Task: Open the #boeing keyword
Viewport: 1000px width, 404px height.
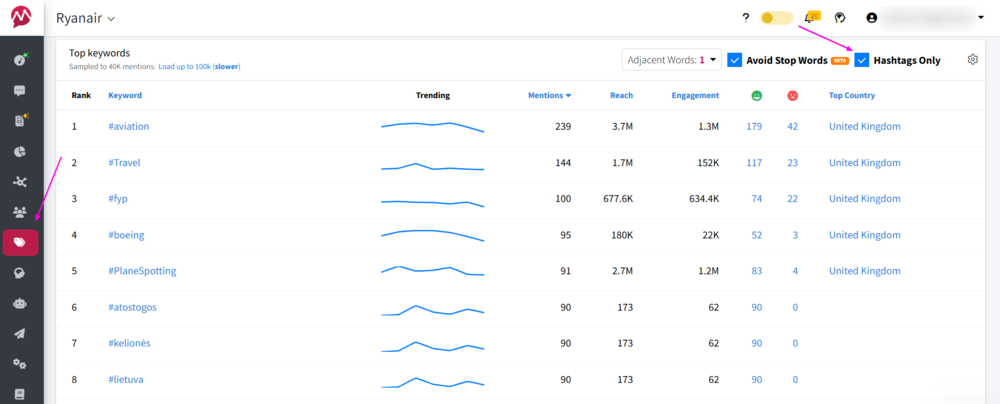Action: (126, 235)
